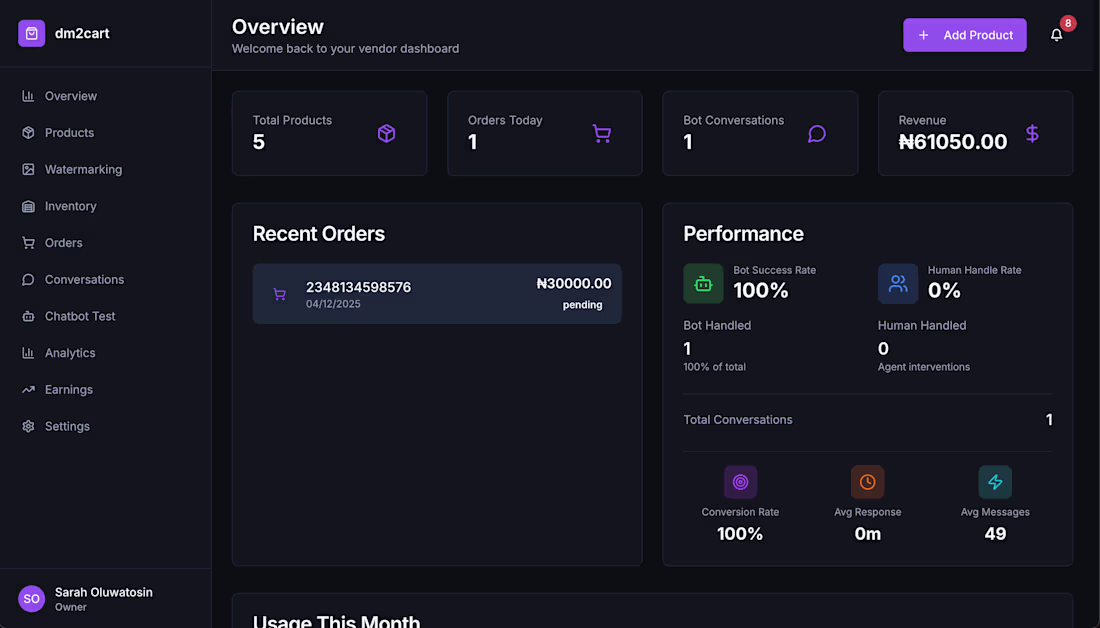Open the notifications bell
The image size is (1100, 628).
[1056, 35]
